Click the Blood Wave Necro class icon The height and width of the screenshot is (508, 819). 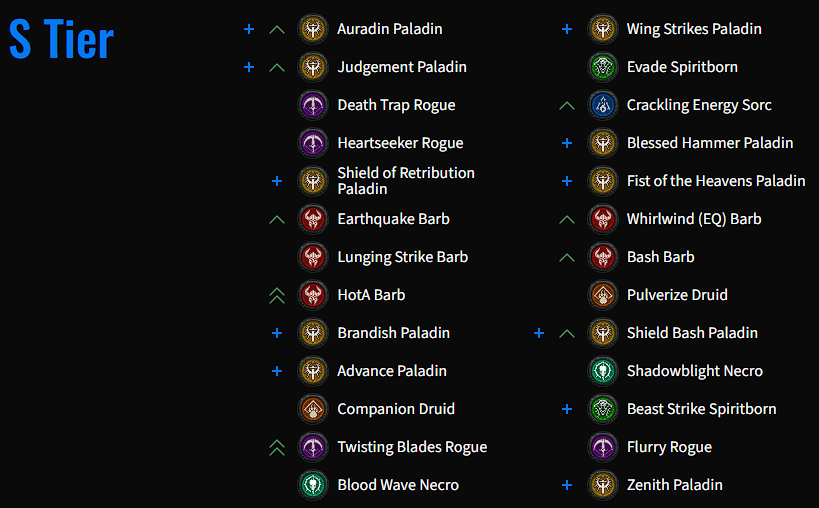313,485
